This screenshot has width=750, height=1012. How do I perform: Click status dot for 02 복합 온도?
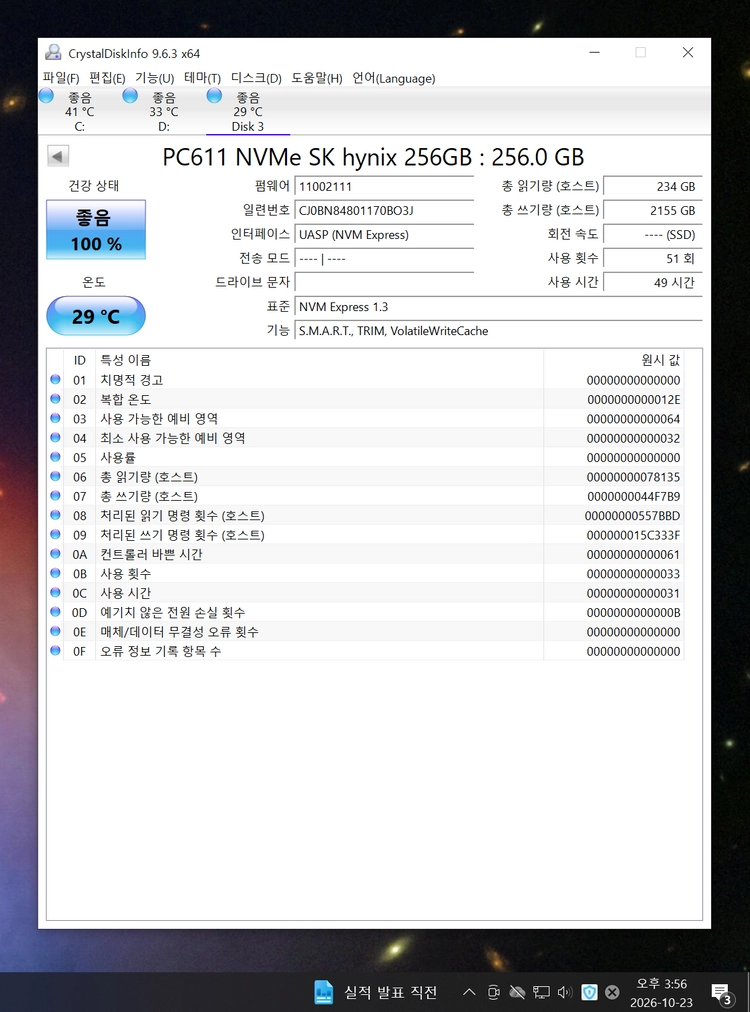56,399
